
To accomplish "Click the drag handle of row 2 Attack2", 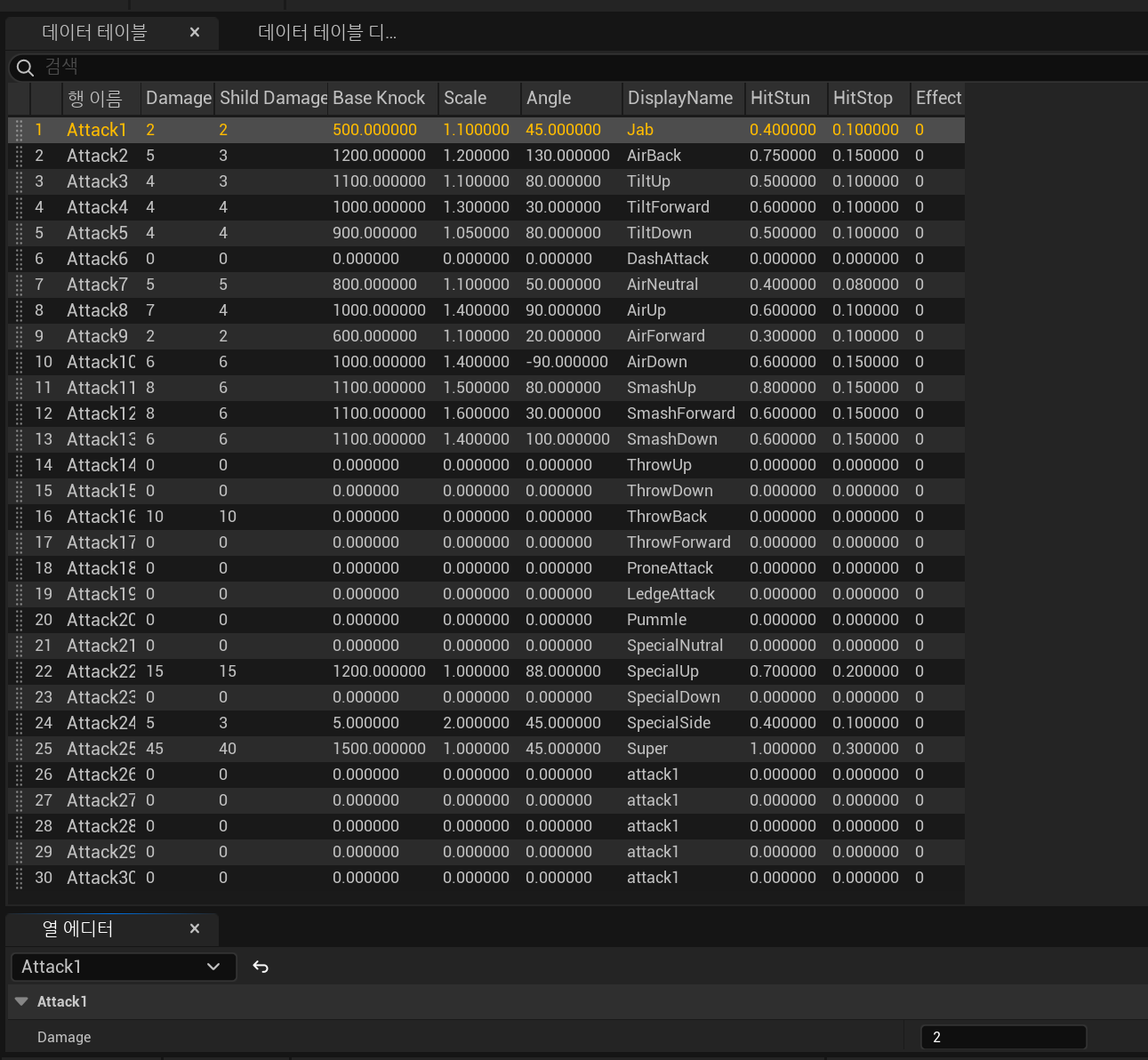I will click(x=20, y=156).
